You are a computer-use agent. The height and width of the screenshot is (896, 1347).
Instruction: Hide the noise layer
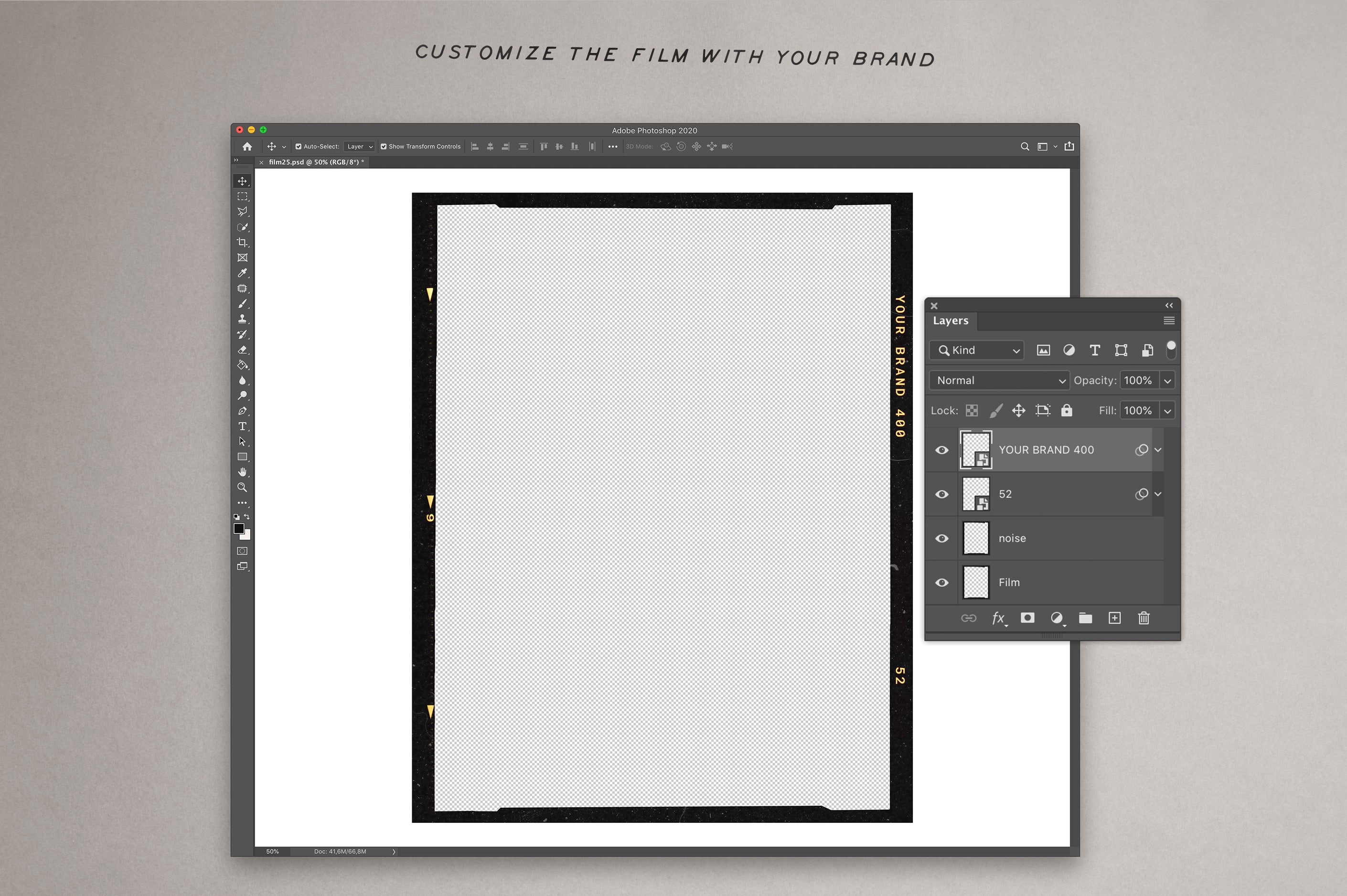(x=942, y=538)
